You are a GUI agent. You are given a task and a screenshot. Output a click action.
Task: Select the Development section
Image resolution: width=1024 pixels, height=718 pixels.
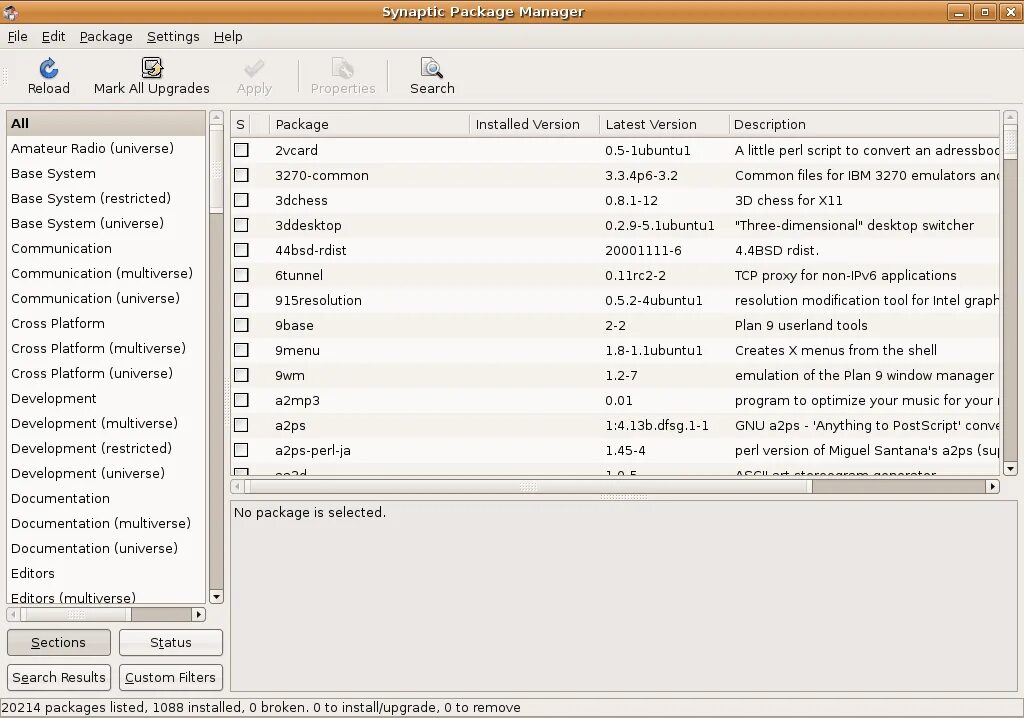click(106, 398)
